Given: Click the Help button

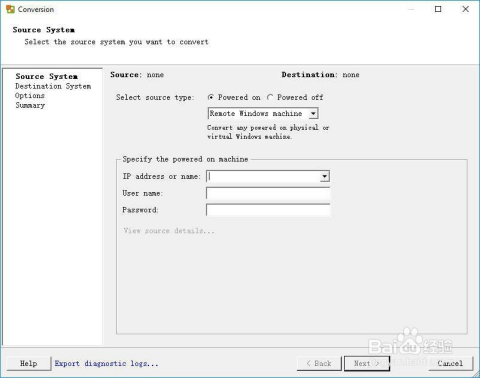Looking at the screenshot, I should (x=29, y=363).
